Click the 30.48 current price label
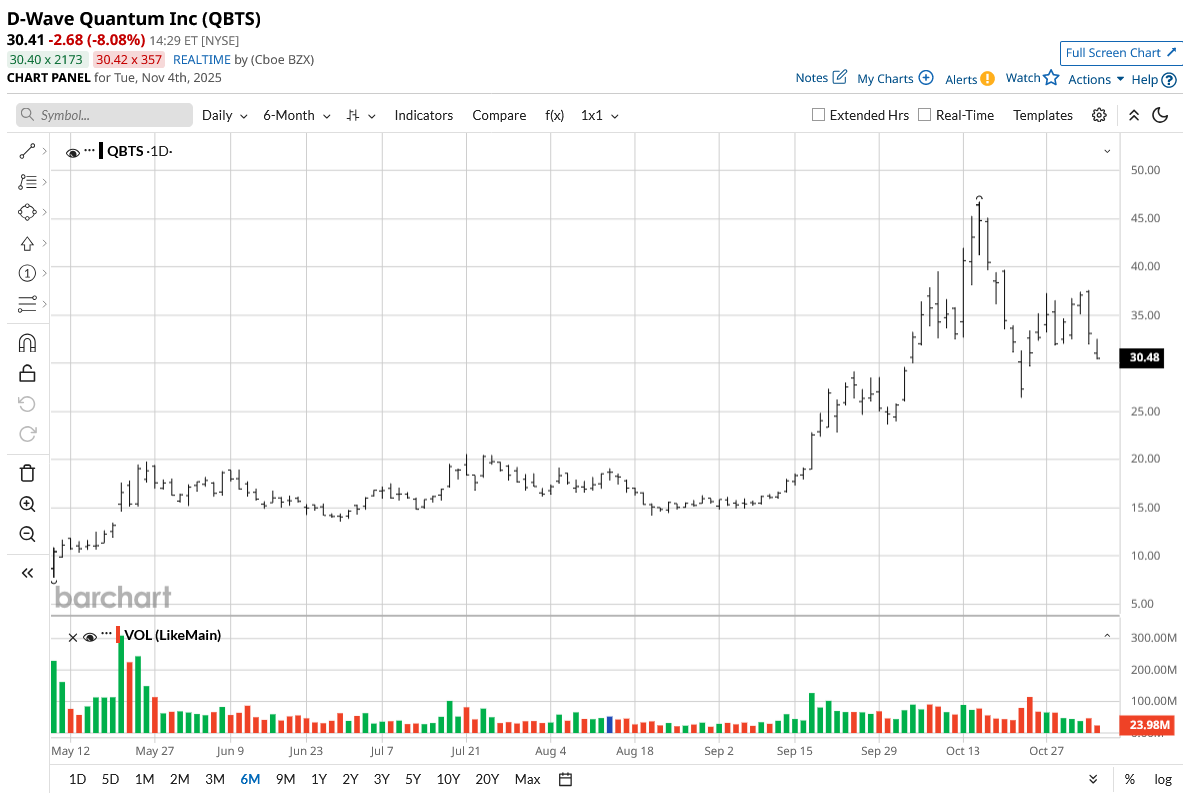Image resolution: width=1183 pixels, height=793 pixels. [x=1144, y=358]
